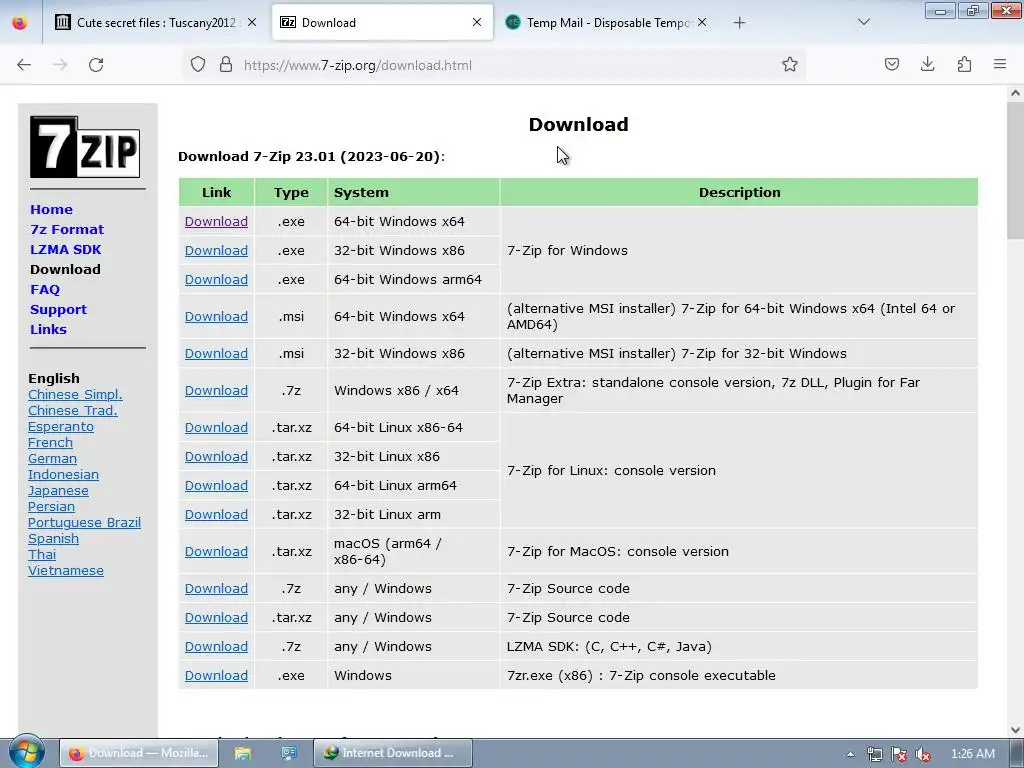Open the extensions puzzle icon

(964, 65)
